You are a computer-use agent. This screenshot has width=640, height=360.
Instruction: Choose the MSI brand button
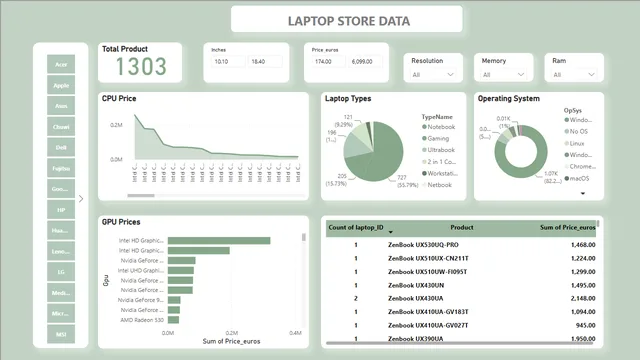(x=61, y=334)
